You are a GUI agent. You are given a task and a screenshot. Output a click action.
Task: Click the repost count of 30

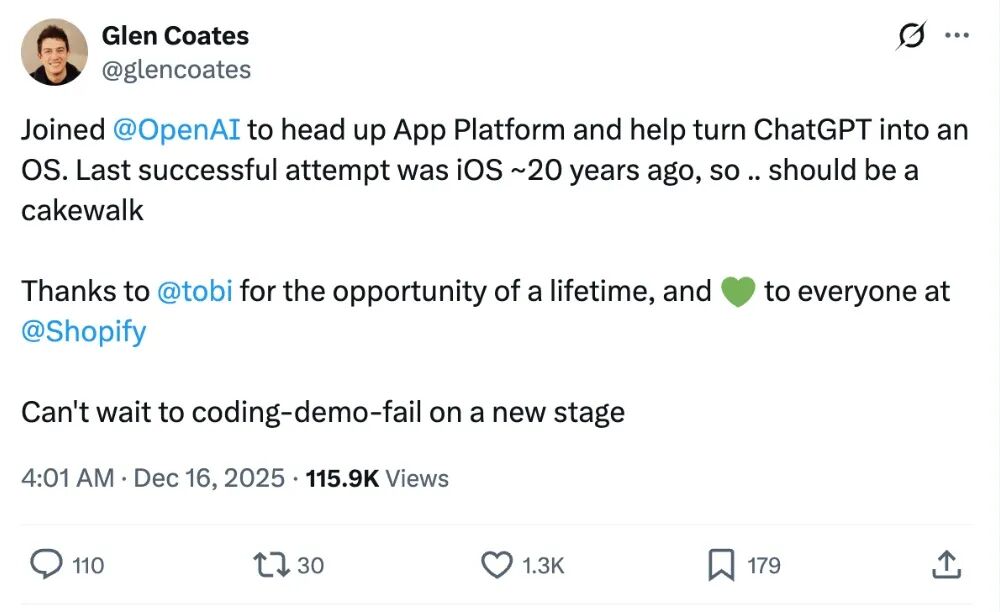click(311, 566)
